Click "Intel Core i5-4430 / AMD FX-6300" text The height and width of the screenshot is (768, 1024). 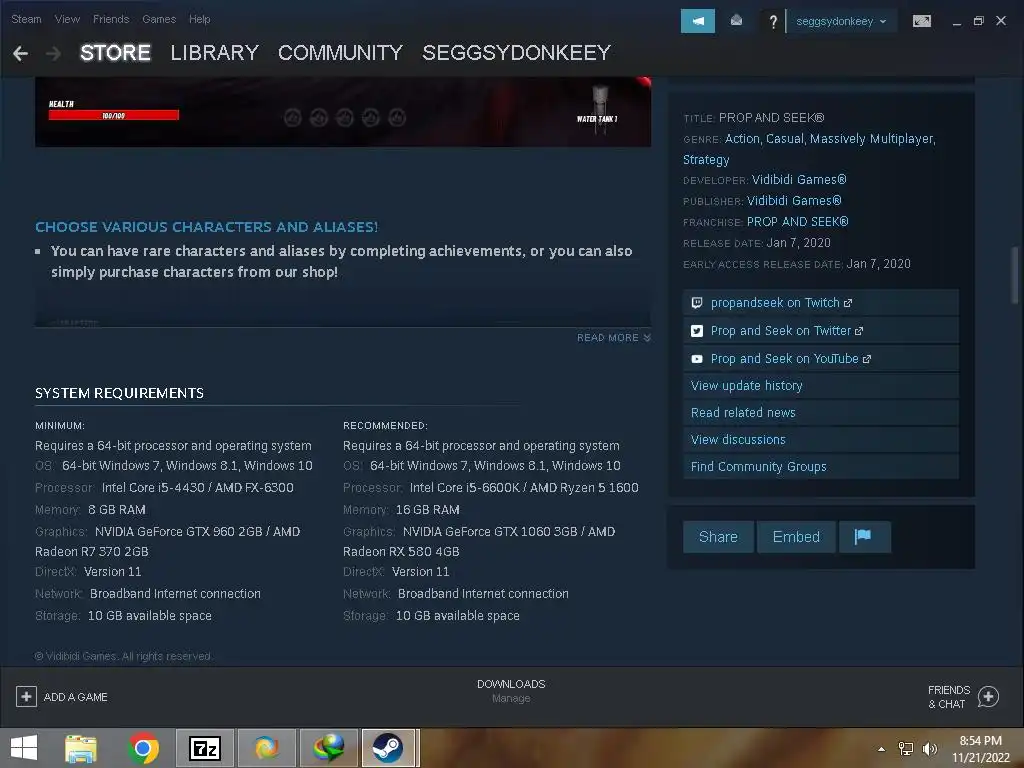click(197, 487)
